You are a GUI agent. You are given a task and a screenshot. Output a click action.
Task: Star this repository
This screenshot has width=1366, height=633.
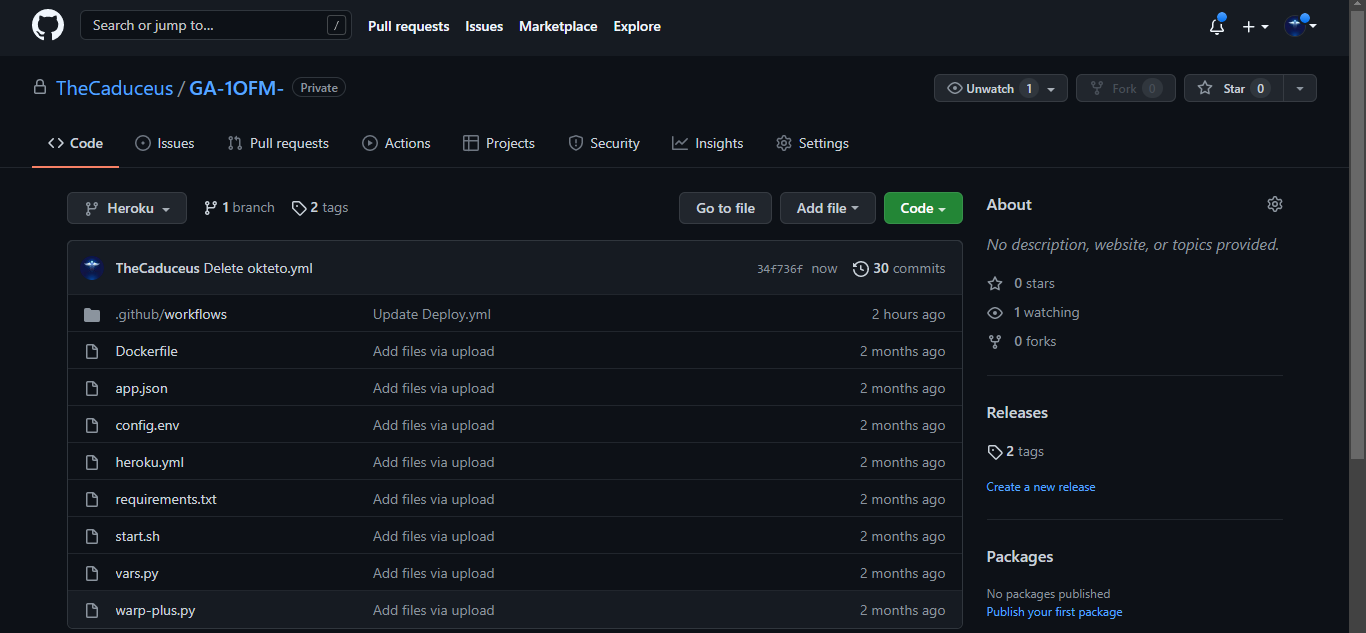(x=1233, y=88)
